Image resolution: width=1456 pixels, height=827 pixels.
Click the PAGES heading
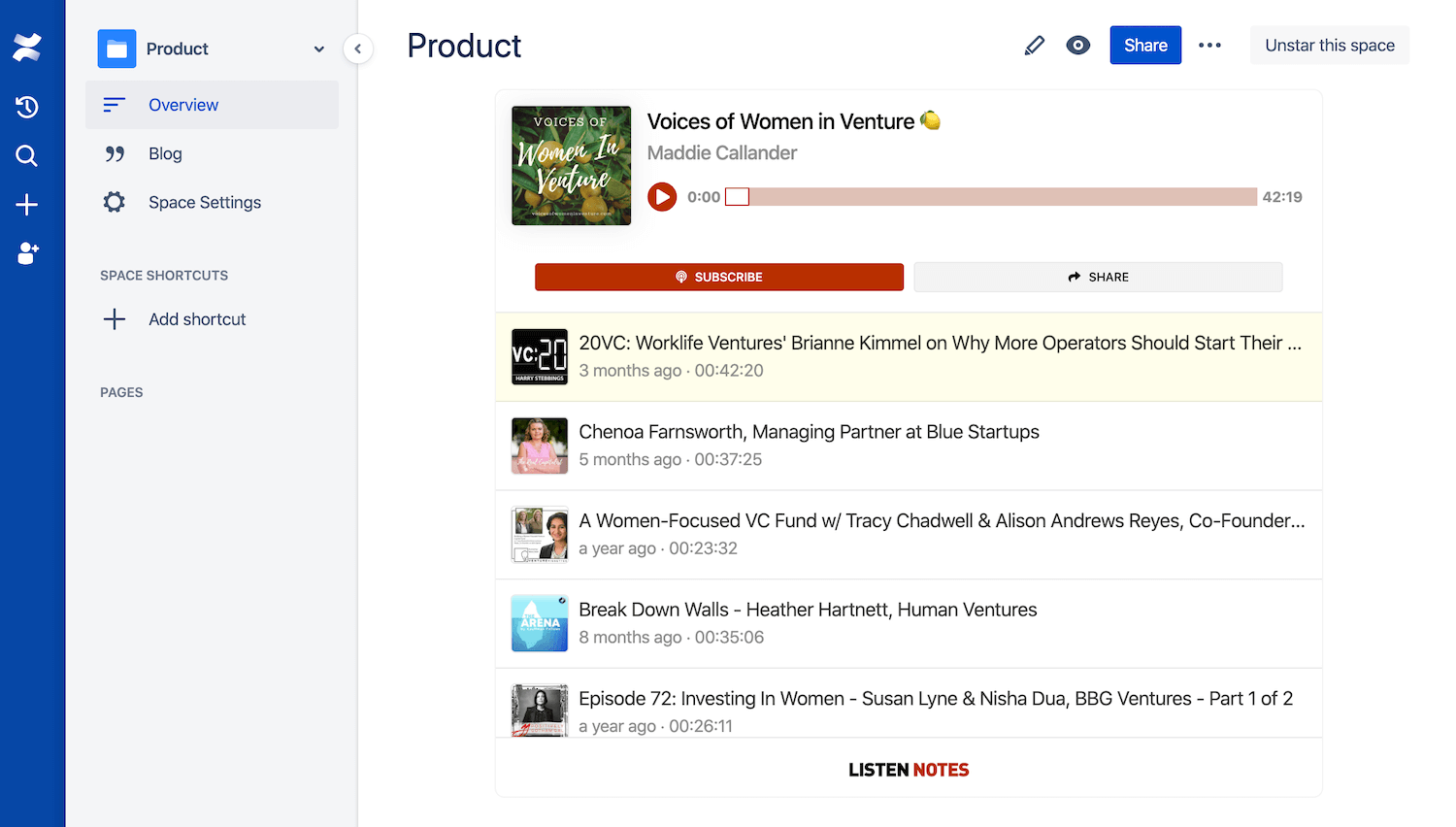click(x=121, y=392)
